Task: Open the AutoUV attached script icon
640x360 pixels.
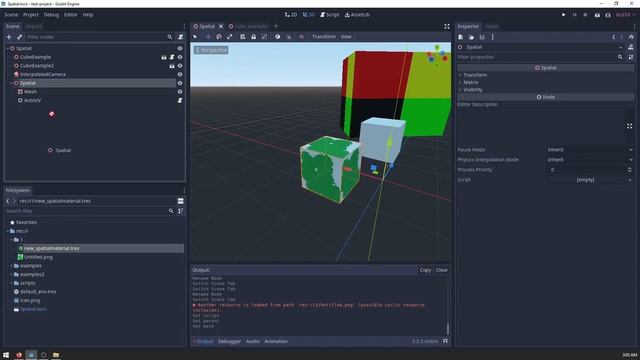Action: click(180, 100)
